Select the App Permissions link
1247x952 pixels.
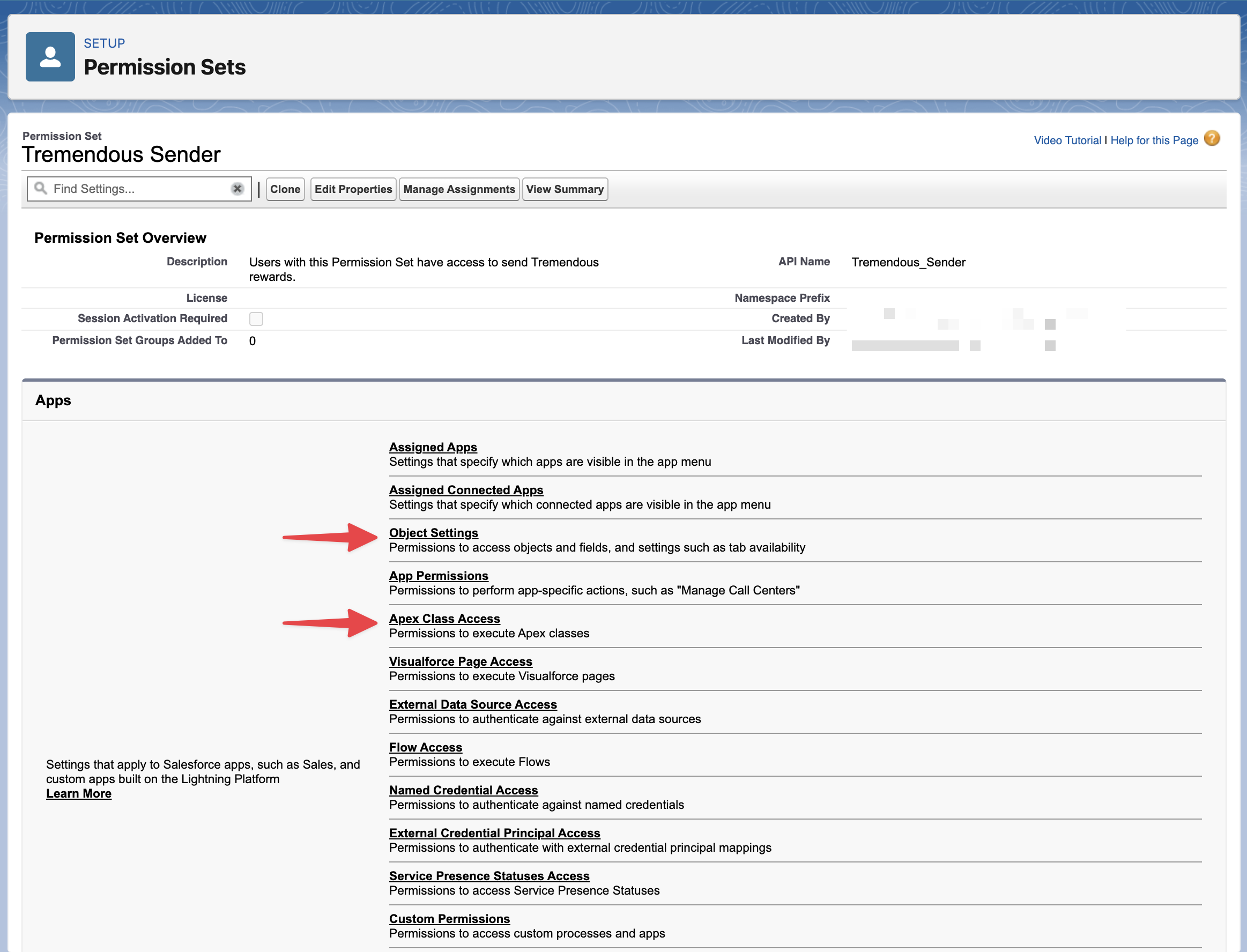pos(439,576)
